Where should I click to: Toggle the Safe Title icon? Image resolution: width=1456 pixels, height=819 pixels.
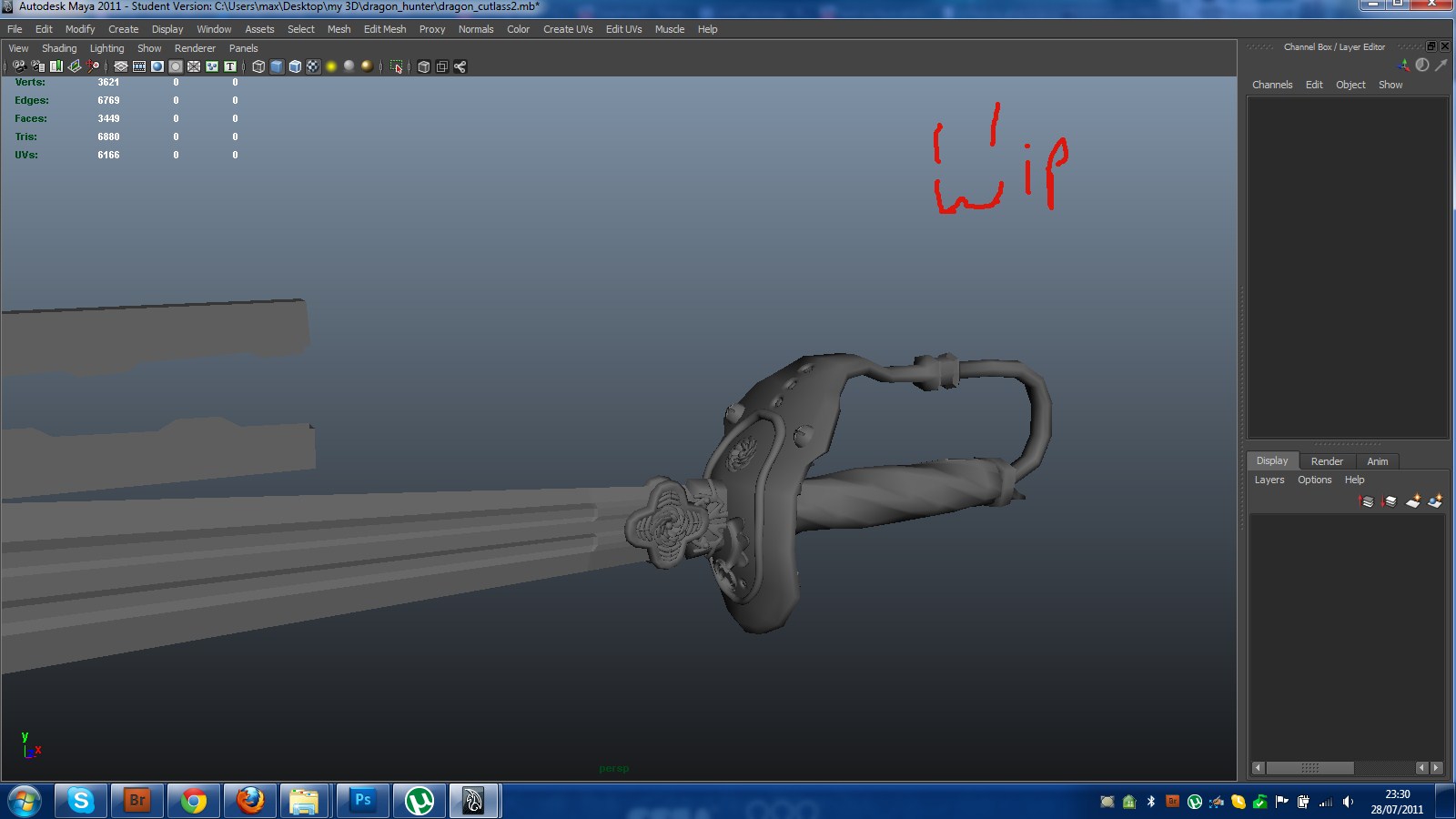coord(229,66)
